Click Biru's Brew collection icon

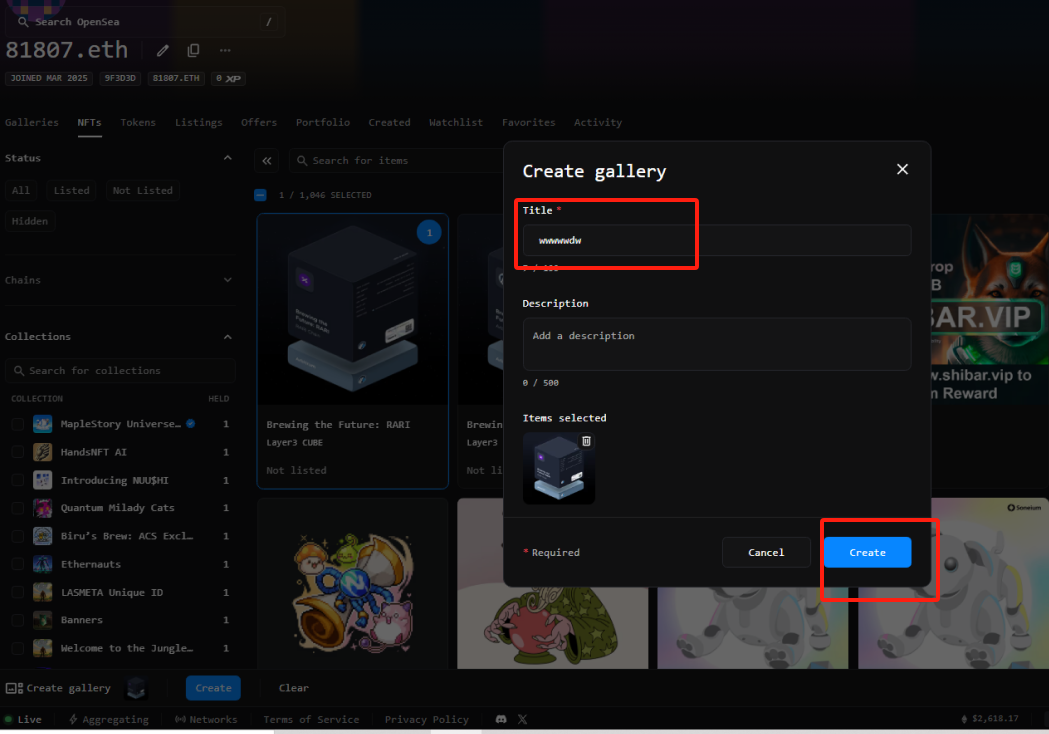coord(43,536)
